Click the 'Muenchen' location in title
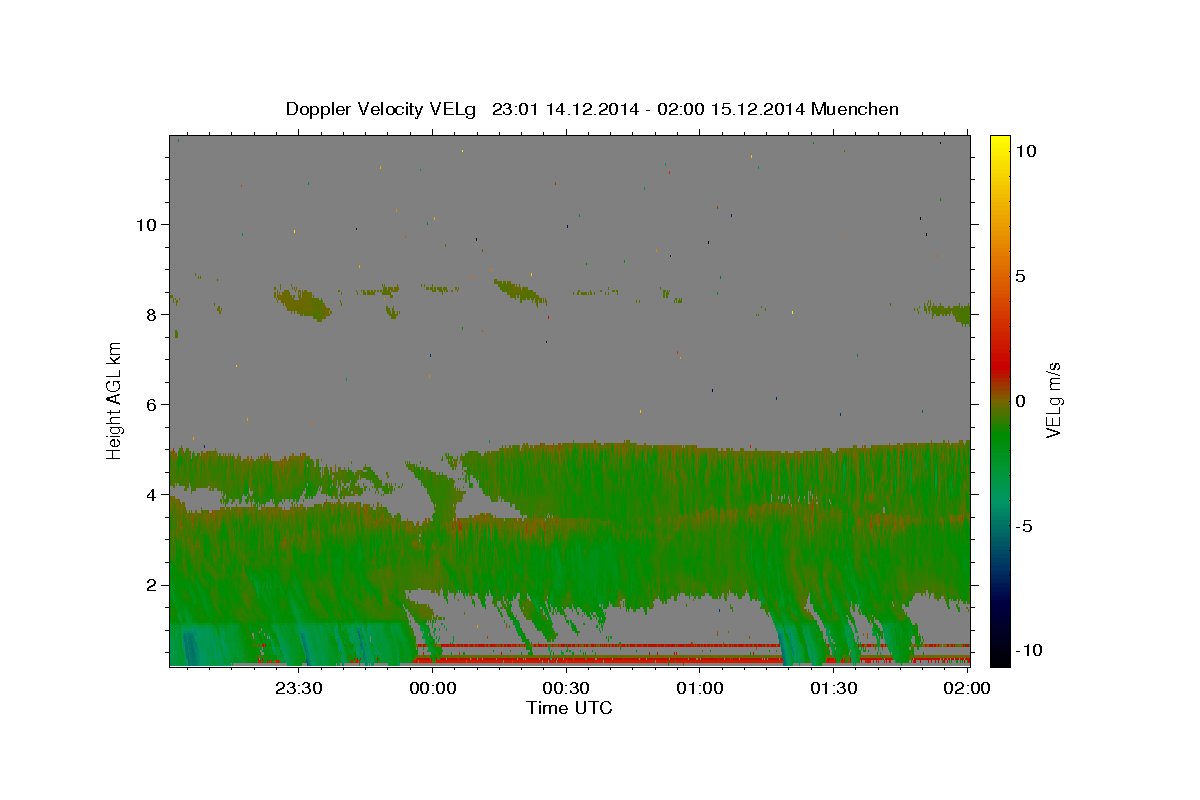This screenshot has height=800, width=1200. pos(855,109)
